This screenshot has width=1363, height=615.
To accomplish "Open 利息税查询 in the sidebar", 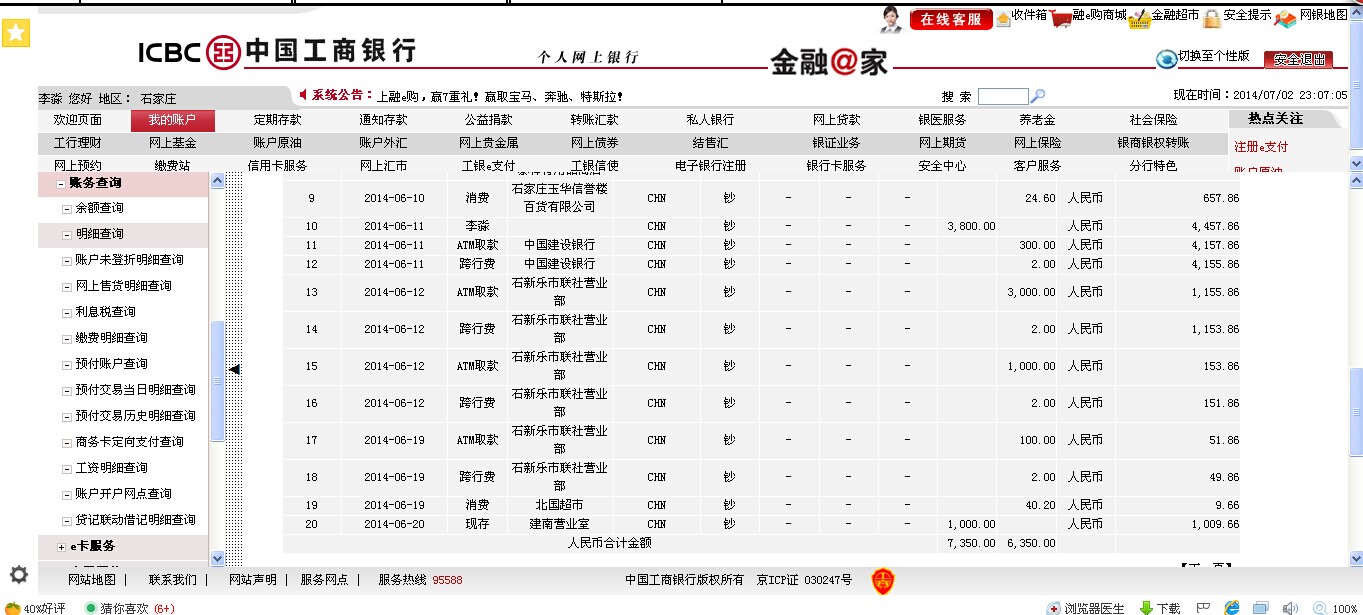I will (106, 312).
